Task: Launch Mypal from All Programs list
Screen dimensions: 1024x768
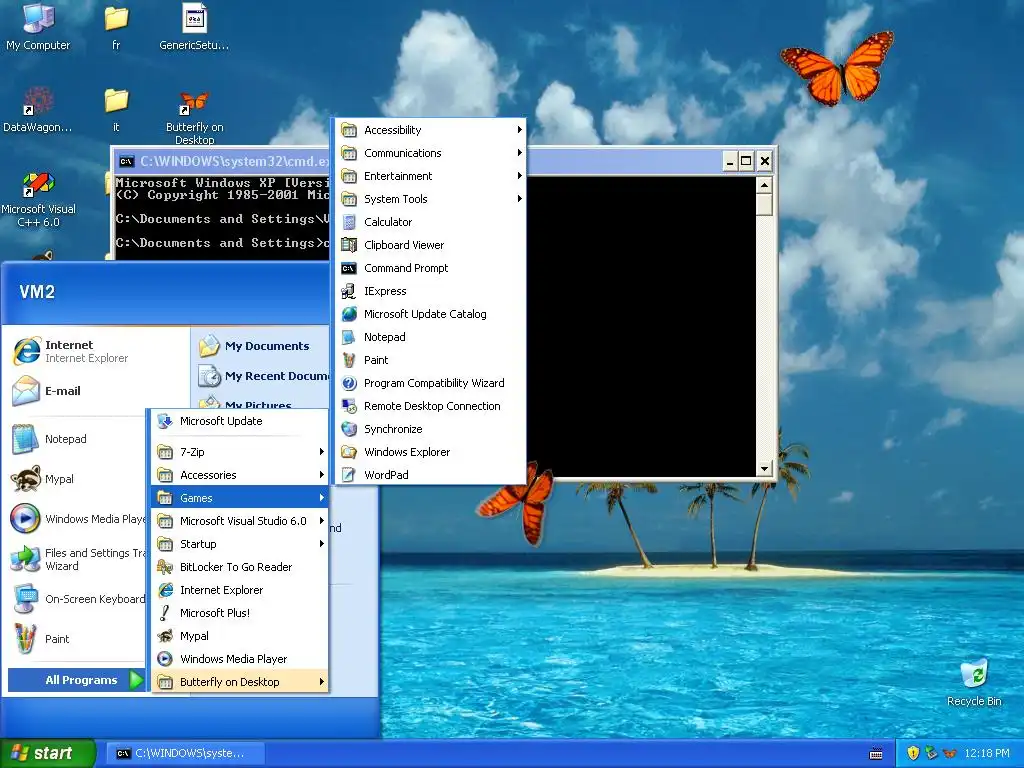Action: coord(240,636)
